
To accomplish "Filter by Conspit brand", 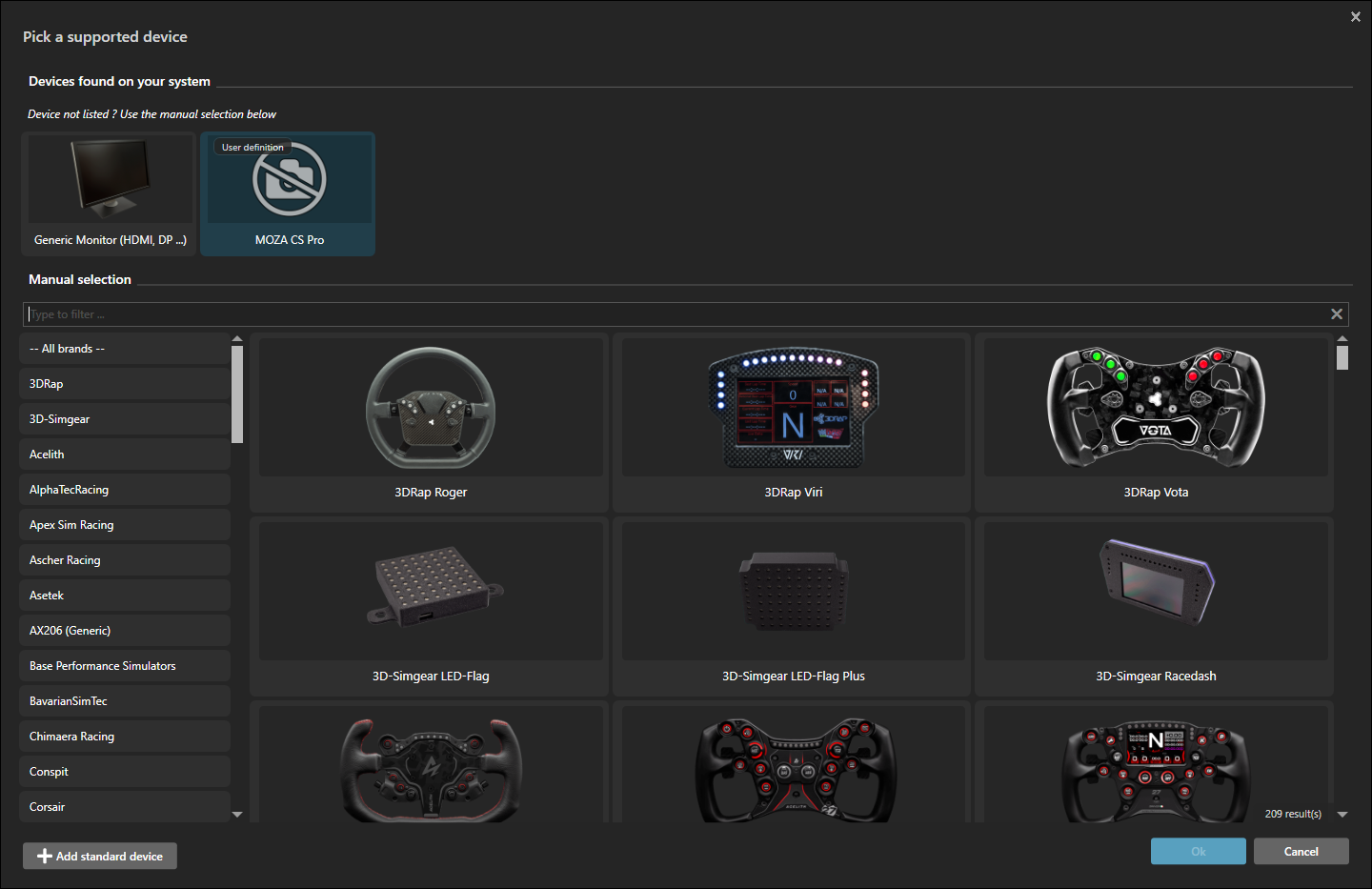I will pyautogui.click(x=125, y=772).
